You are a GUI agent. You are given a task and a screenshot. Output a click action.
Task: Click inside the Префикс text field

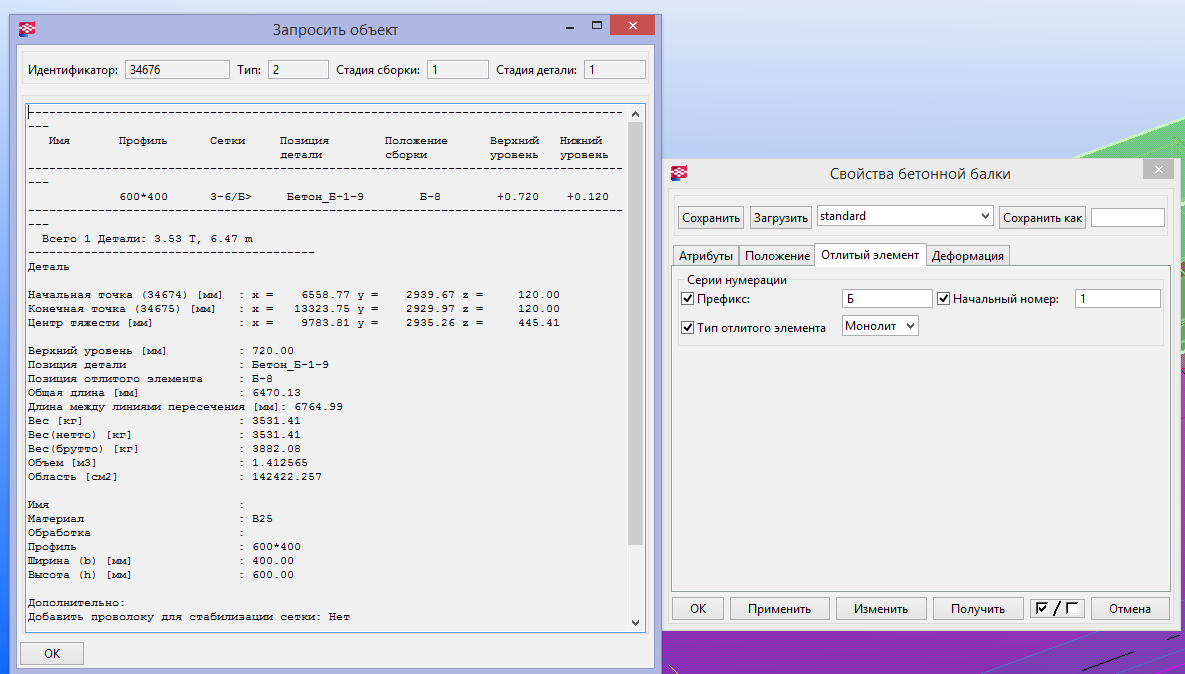click(x=887, y=299)
